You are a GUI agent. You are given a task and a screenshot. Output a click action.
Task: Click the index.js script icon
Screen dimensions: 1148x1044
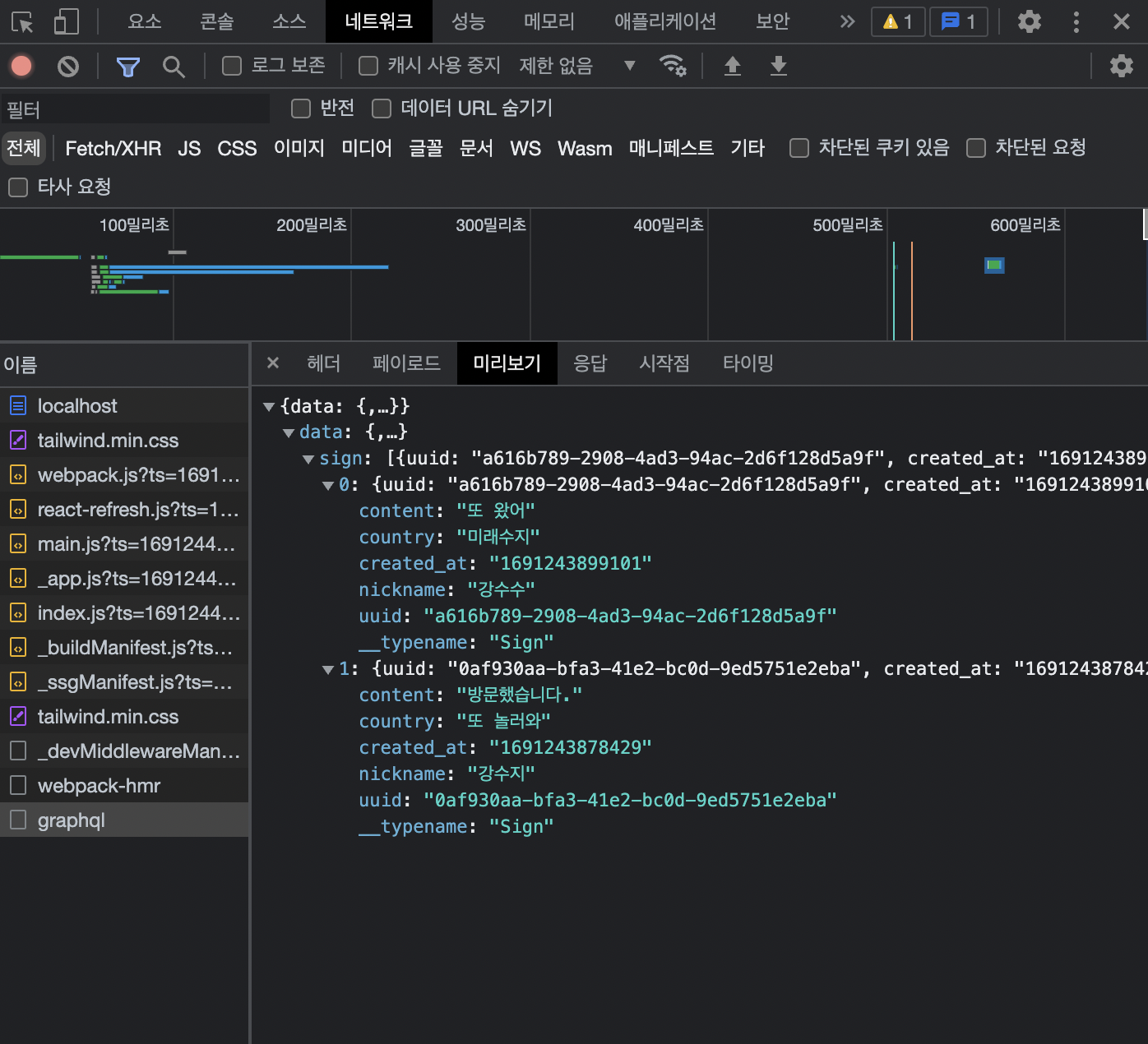[18, 612]
